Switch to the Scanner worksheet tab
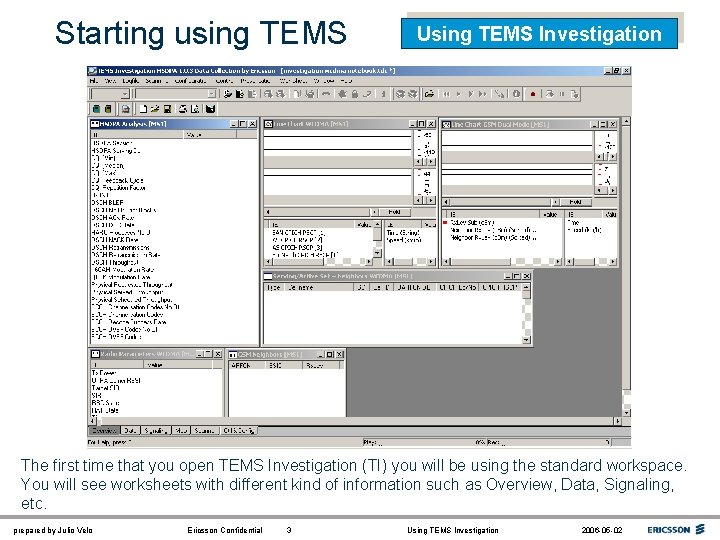The height and width of the screenshot is (540, 720). tap(204, 431)
